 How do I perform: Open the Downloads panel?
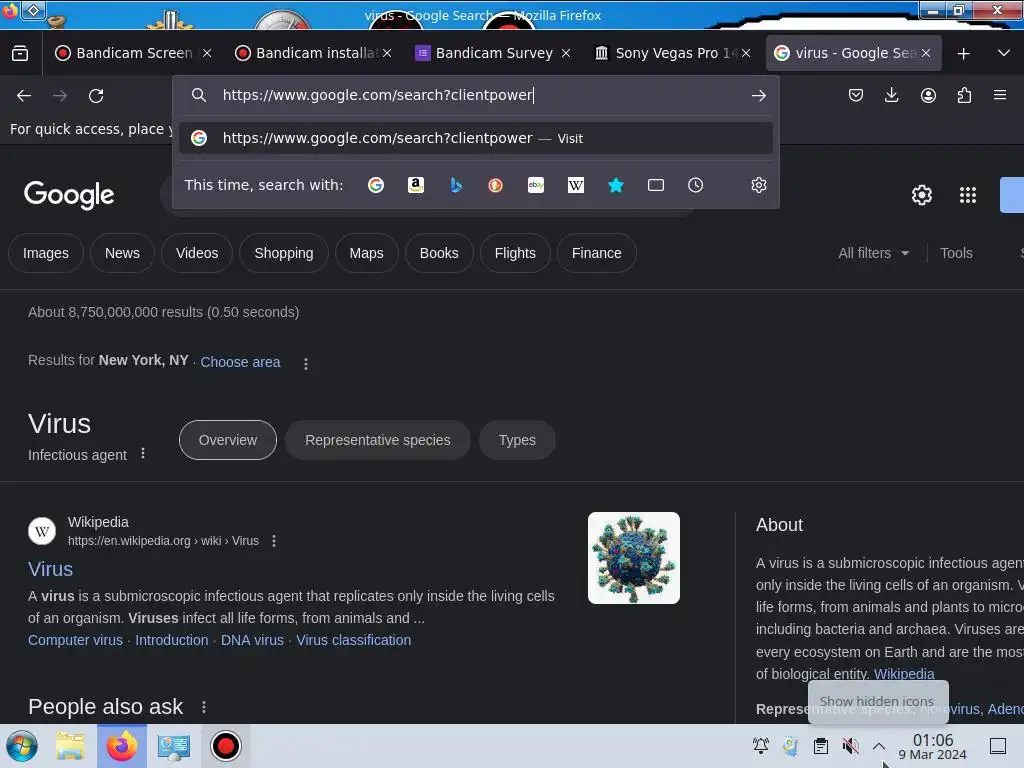tap(891, 95)
